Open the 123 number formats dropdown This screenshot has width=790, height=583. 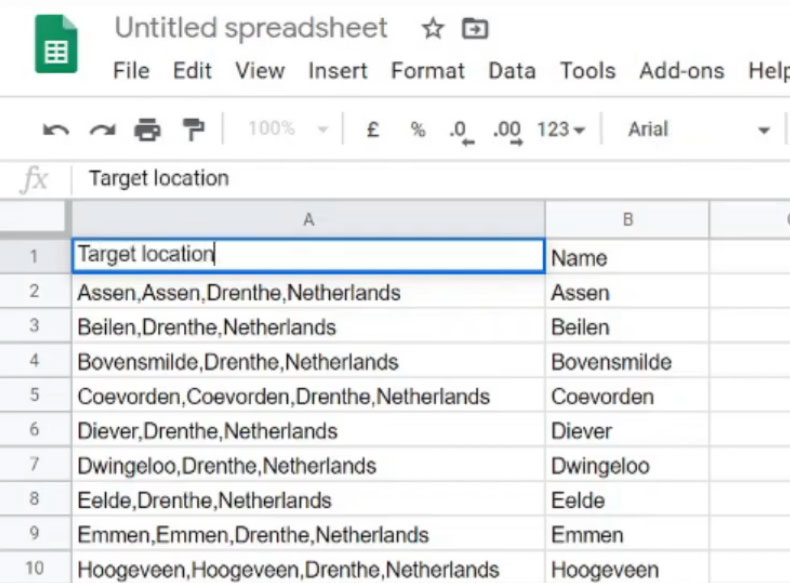tap(560, 129)
